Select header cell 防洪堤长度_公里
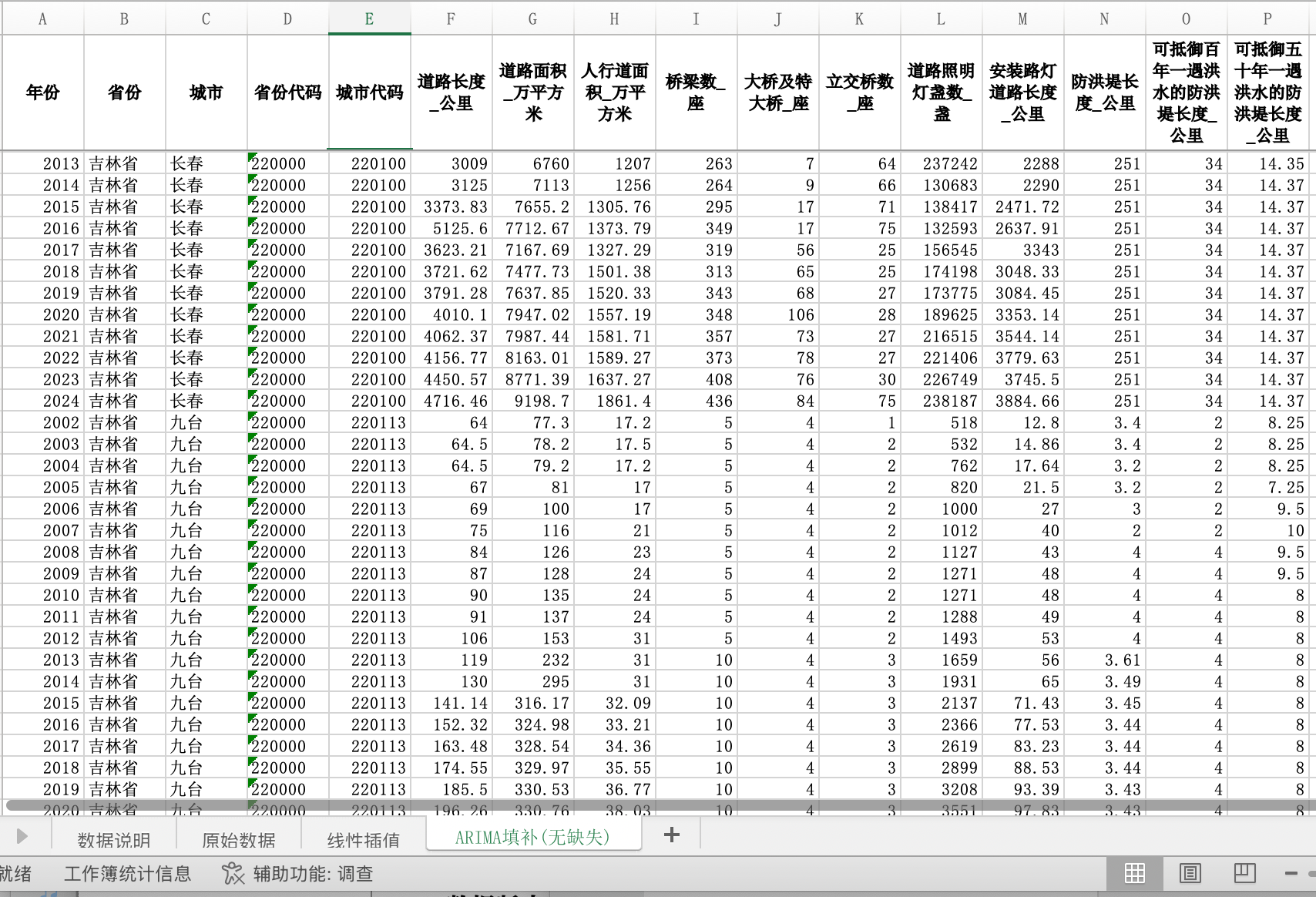Image resolution: width=1316 pixels, height=897 pixels. click(1105, 92)
